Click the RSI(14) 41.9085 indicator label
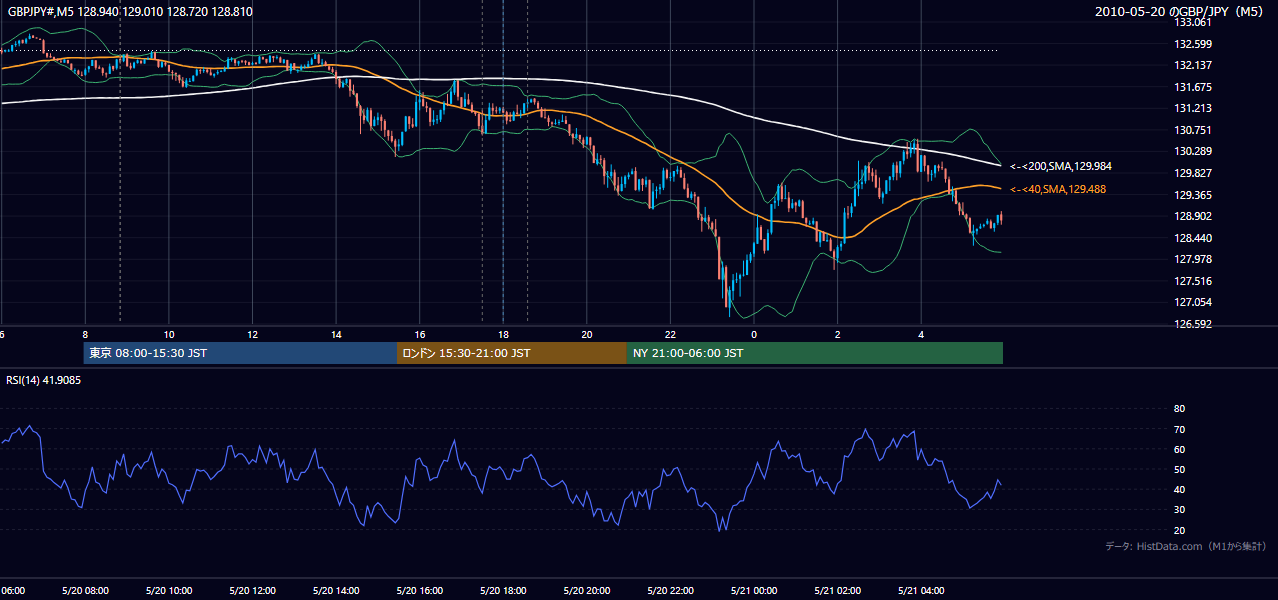 coord(44,380)
